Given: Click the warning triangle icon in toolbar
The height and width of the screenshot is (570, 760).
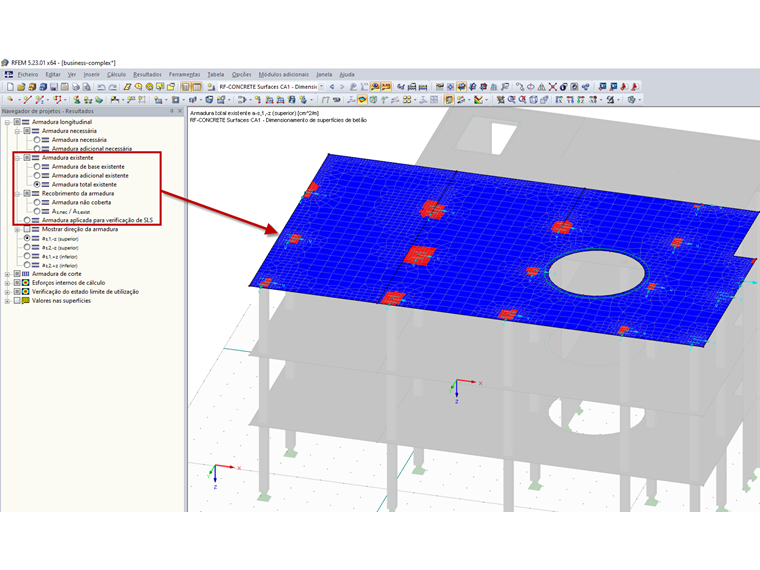Looking at the screenshot, I should click(541, 87).
